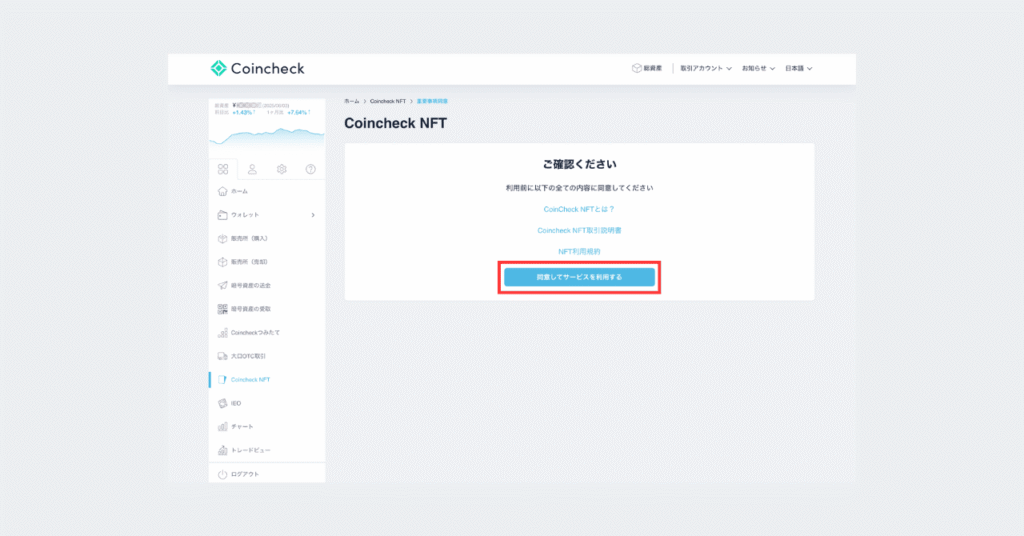Click 重要事項同意 breadcrumb item

tap(432, 101)
